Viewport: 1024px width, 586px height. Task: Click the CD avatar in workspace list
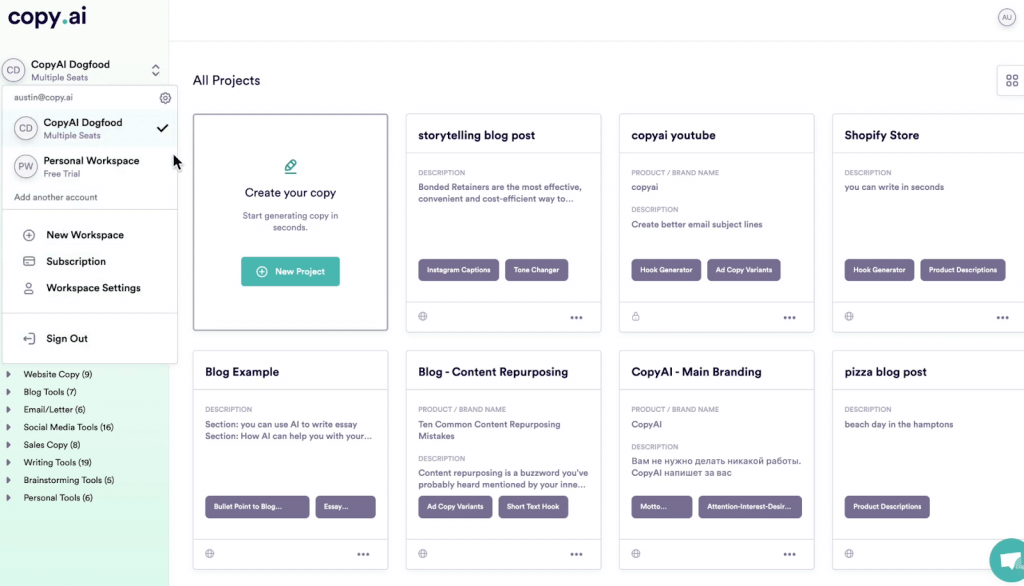coord(25,128)
